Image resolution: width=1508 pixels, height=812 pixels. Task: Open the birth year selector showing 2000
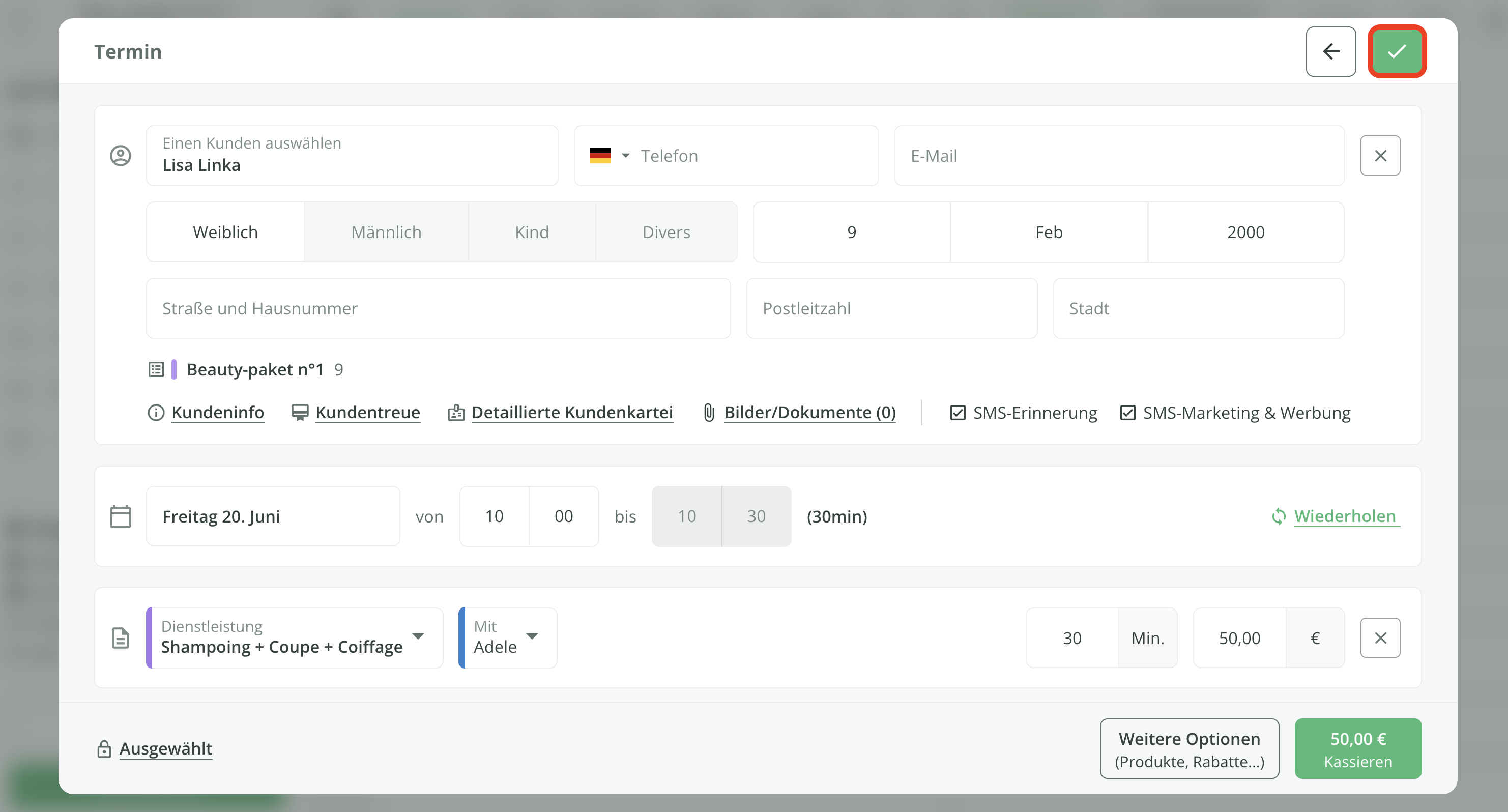point(1246,233)
